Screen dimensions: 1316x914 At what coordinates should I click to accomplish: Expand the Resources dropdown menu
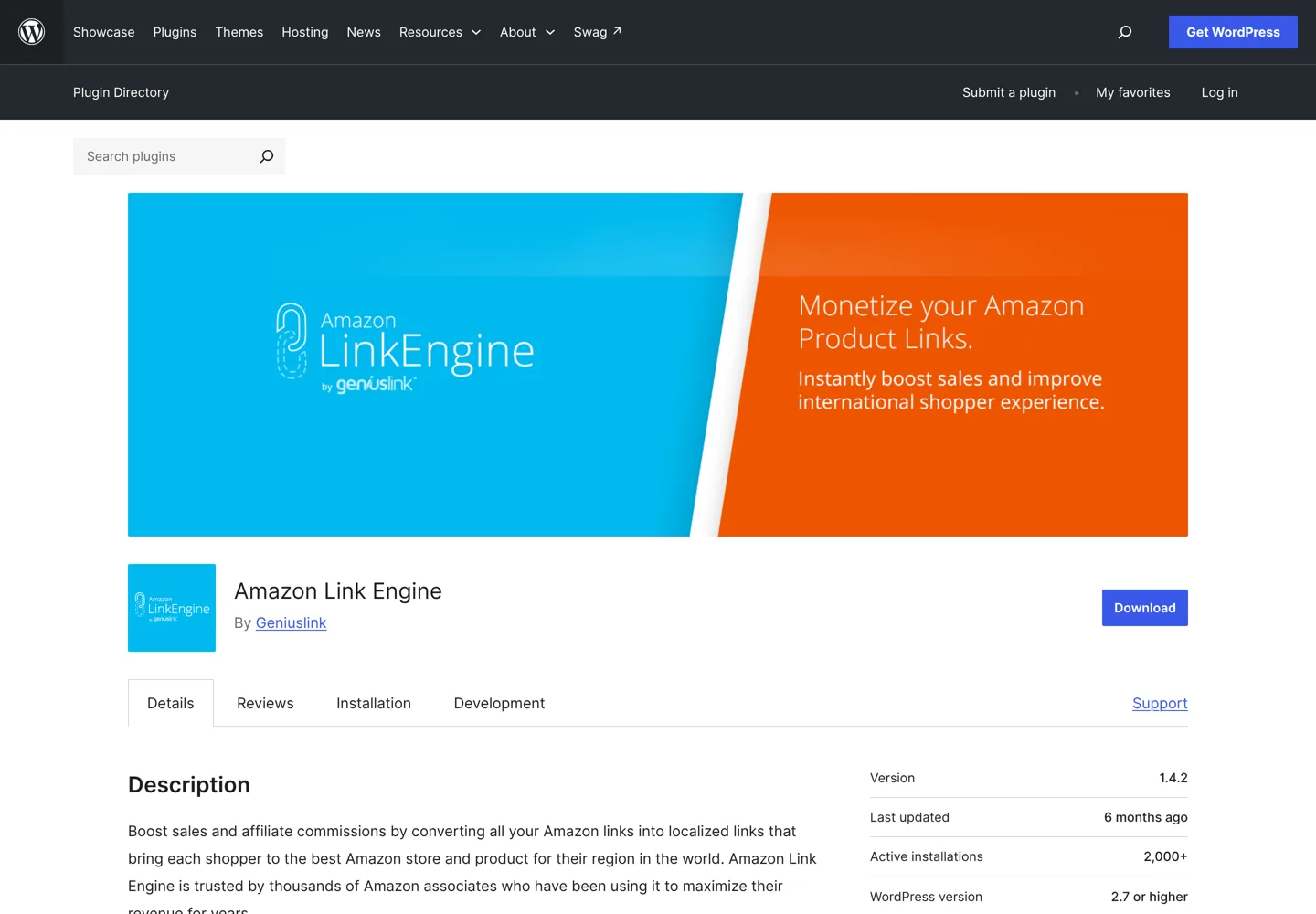[440, 32]
